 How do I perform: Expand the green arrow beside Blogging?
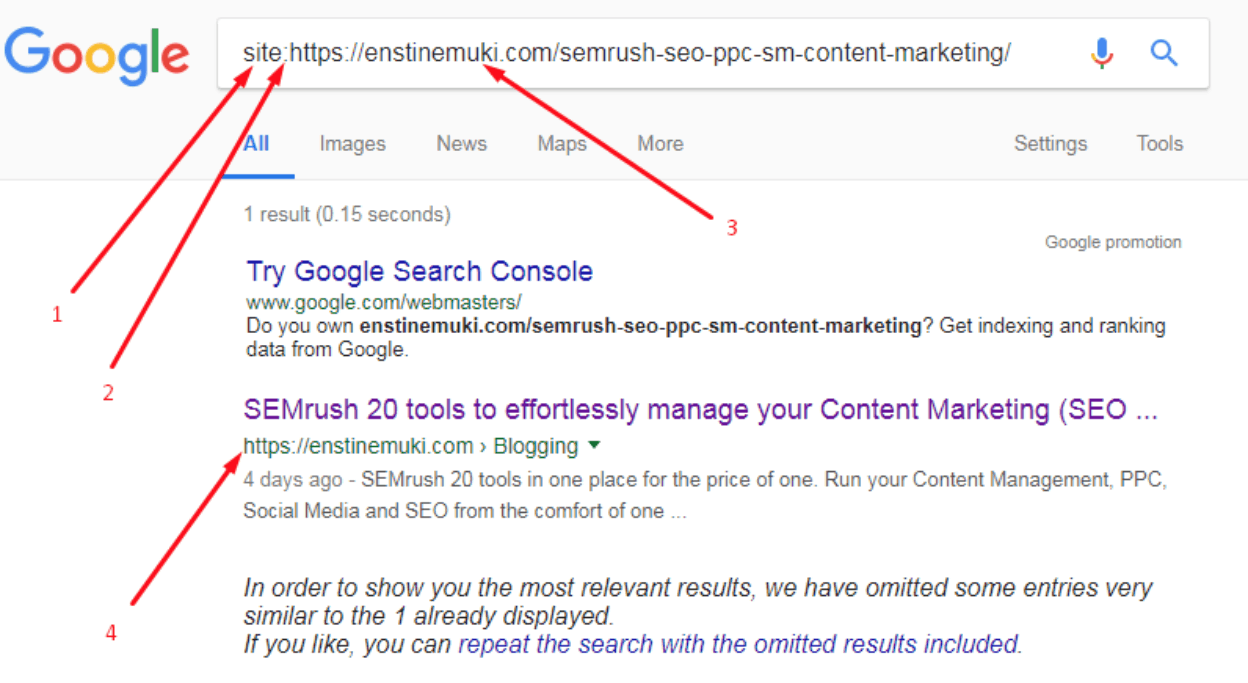point(594,445)
